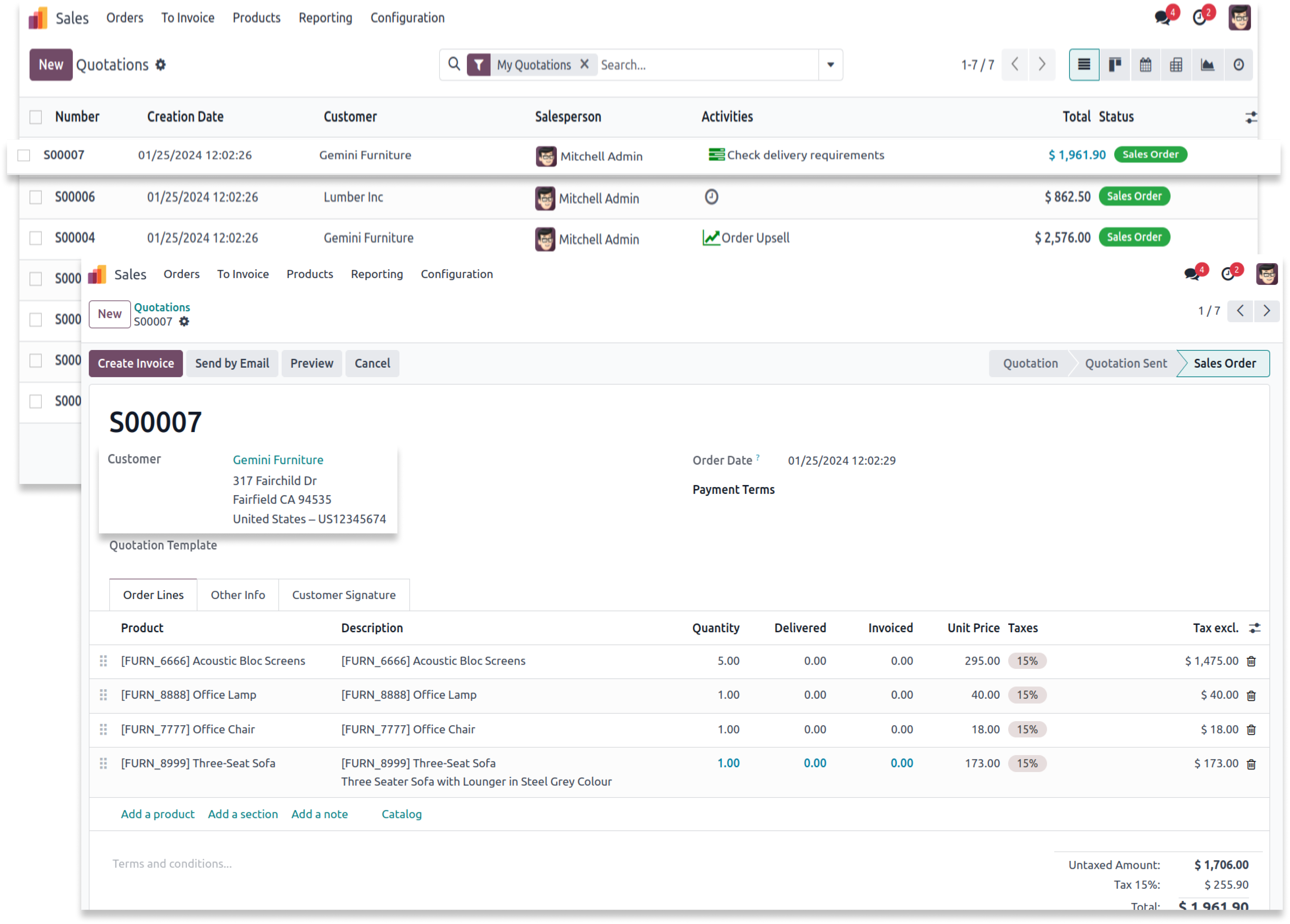1290x924 pixels.
Task: Go to previous record in S00007 form
Action: click(1240, 311)
